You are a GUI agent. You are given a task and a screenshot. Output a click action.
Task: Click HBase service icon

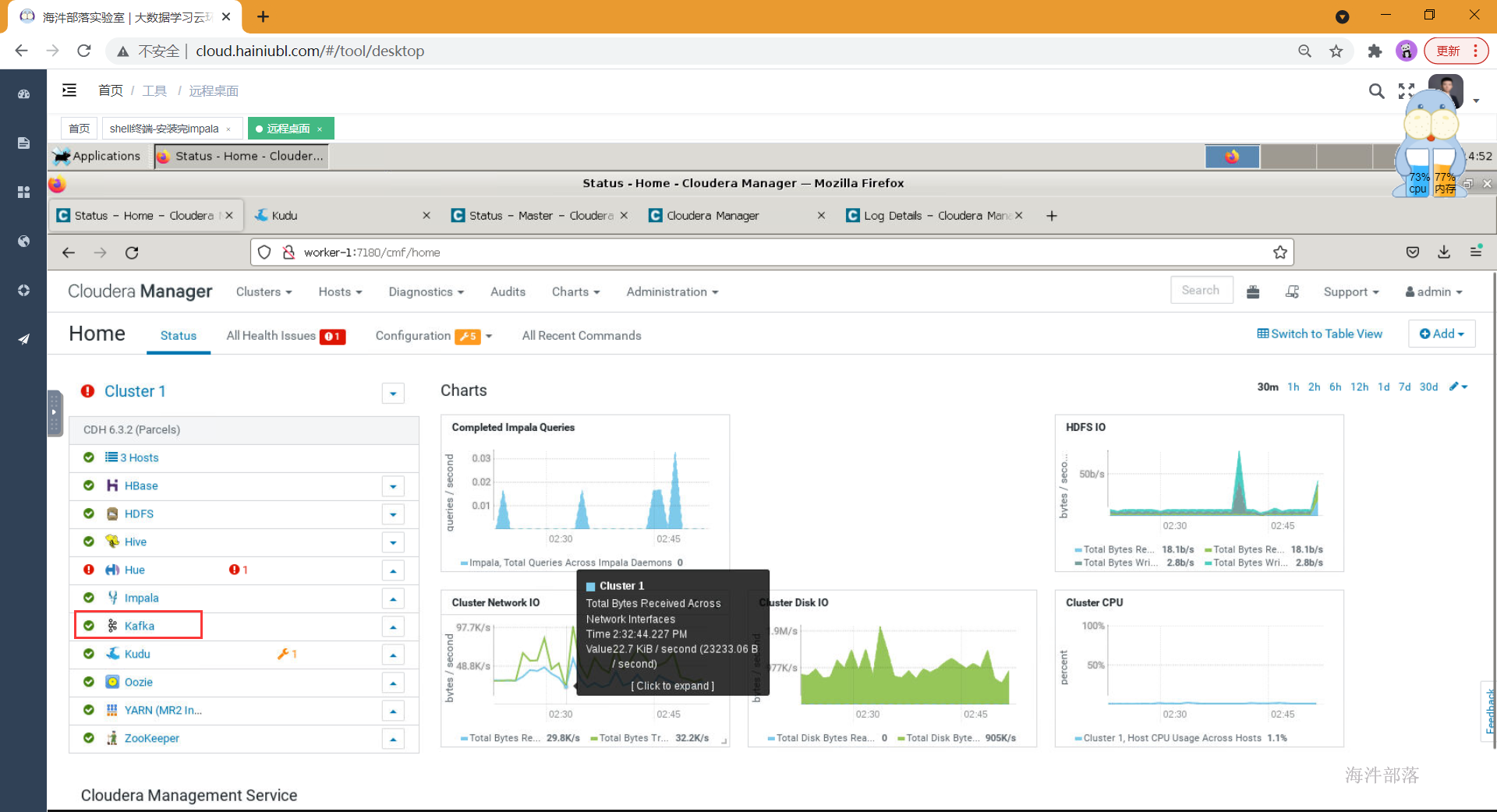tap(112, 485)
